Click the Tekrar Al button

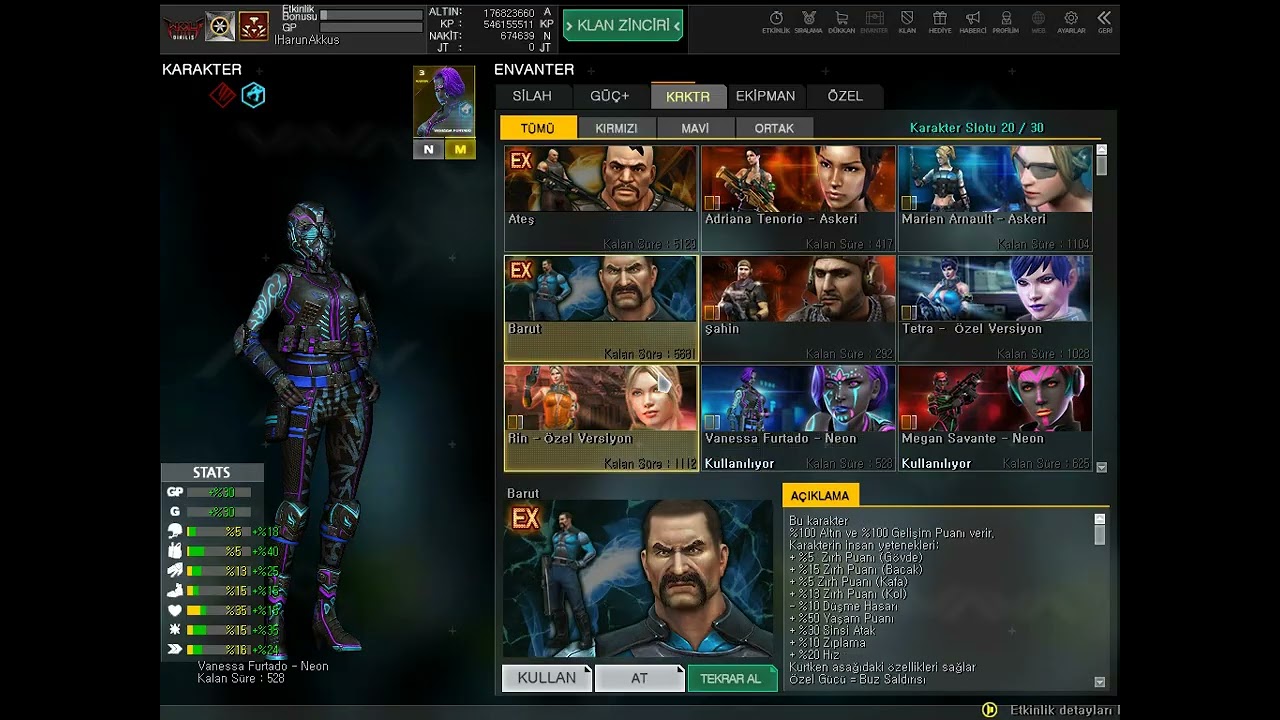pos(731,678)
